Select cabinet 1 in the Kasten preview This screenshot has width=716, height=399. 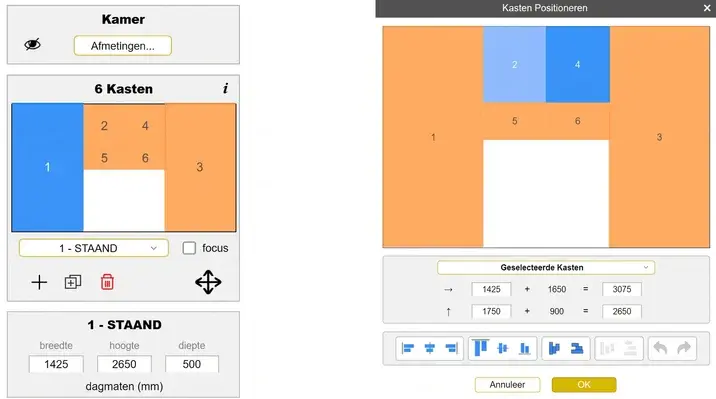[47, 167]
